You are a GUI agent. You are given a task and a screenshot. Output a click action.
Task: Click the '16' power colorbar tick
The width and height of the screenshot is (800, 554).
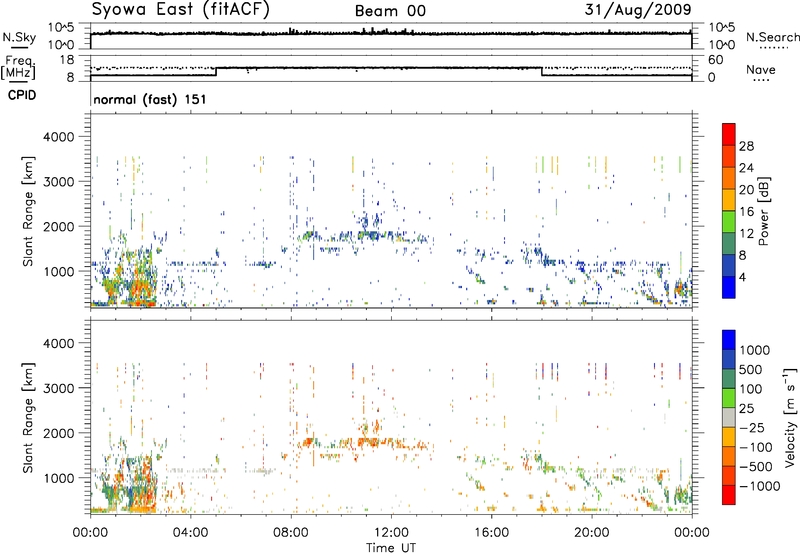click(746, 212)
